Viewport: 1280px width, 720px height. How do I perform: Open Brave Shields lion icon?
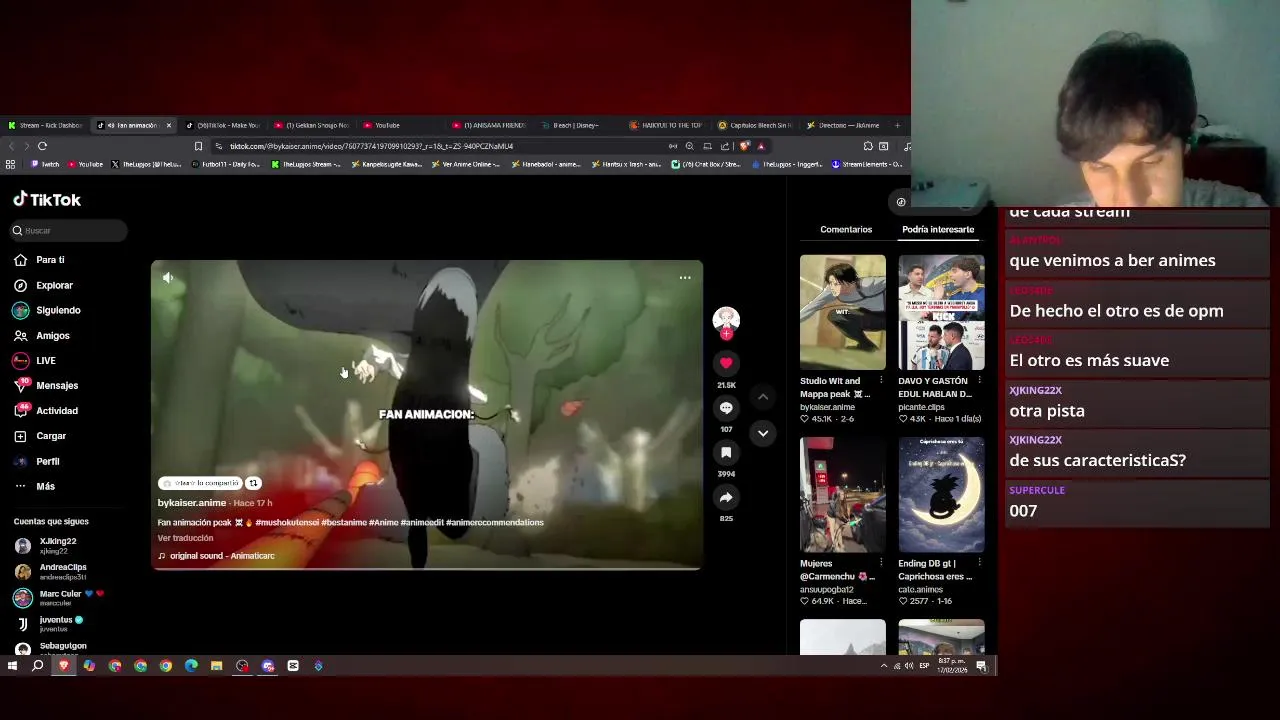pos(744,146)
